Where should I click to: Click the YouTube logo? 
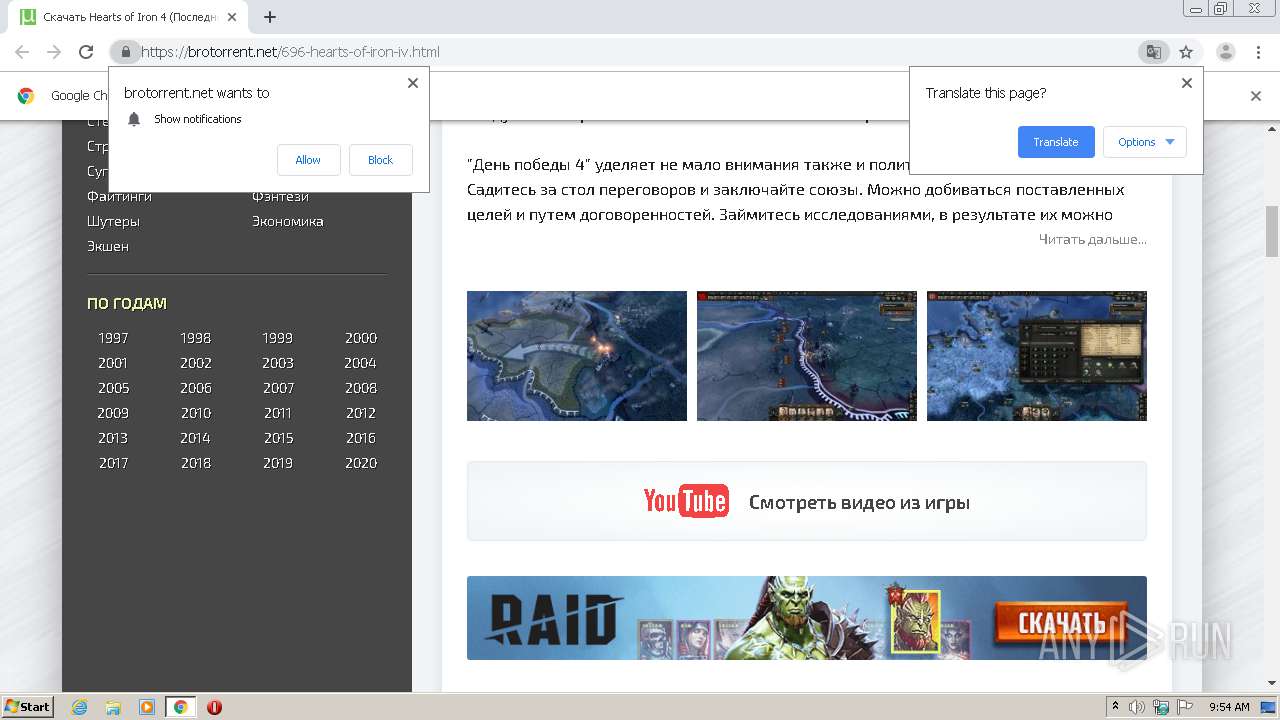pos(686,501)
